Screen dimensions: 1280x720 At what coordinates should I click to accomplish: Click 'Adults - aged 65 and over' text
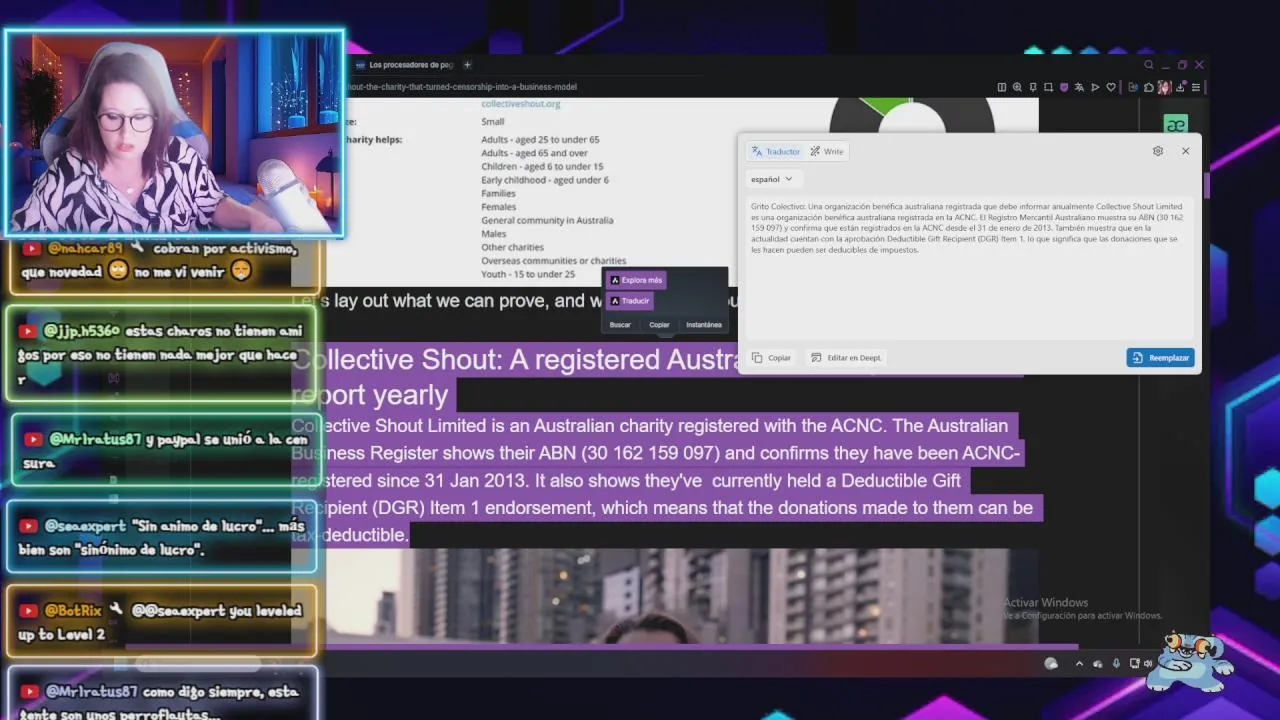[534, 153]
